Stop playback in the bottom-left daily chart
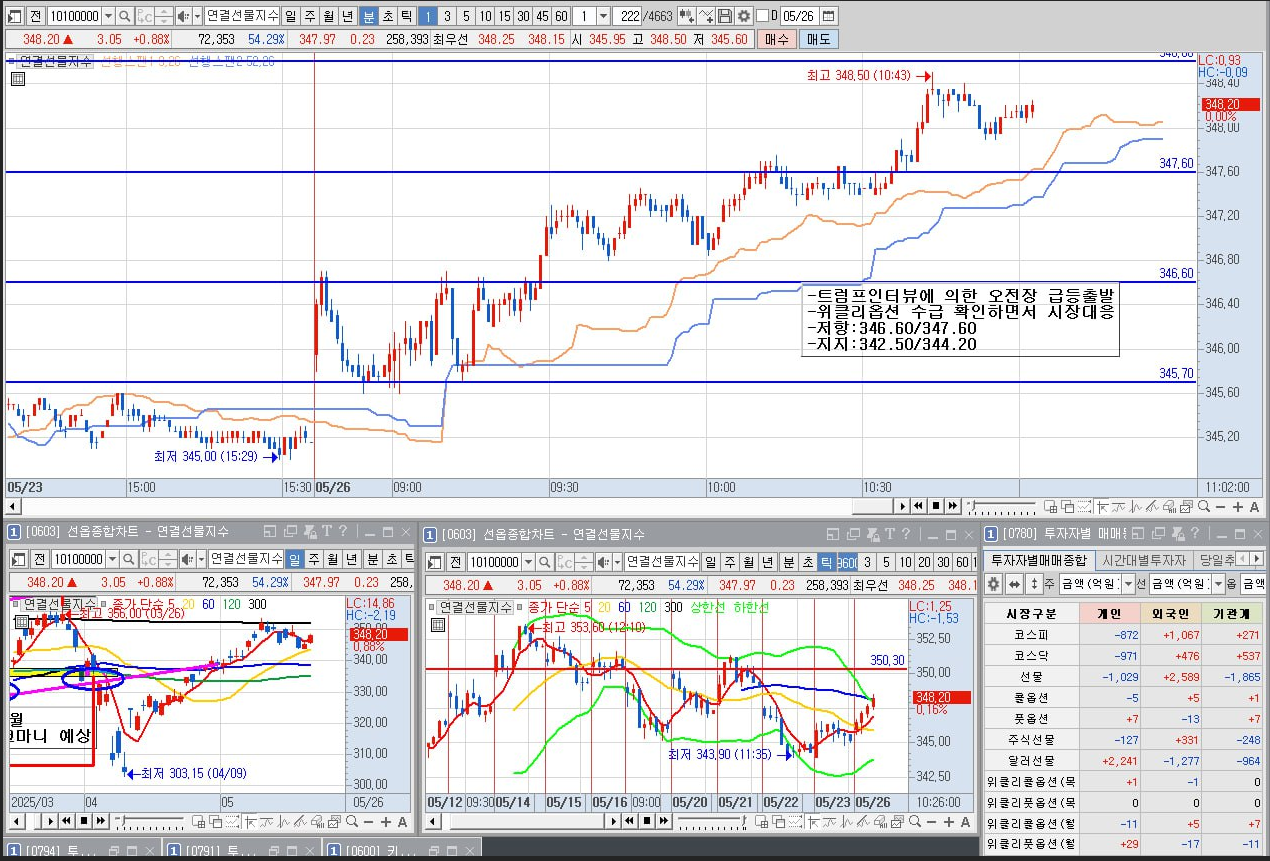This screenshot has width=1270, height=861. (84, 822)
